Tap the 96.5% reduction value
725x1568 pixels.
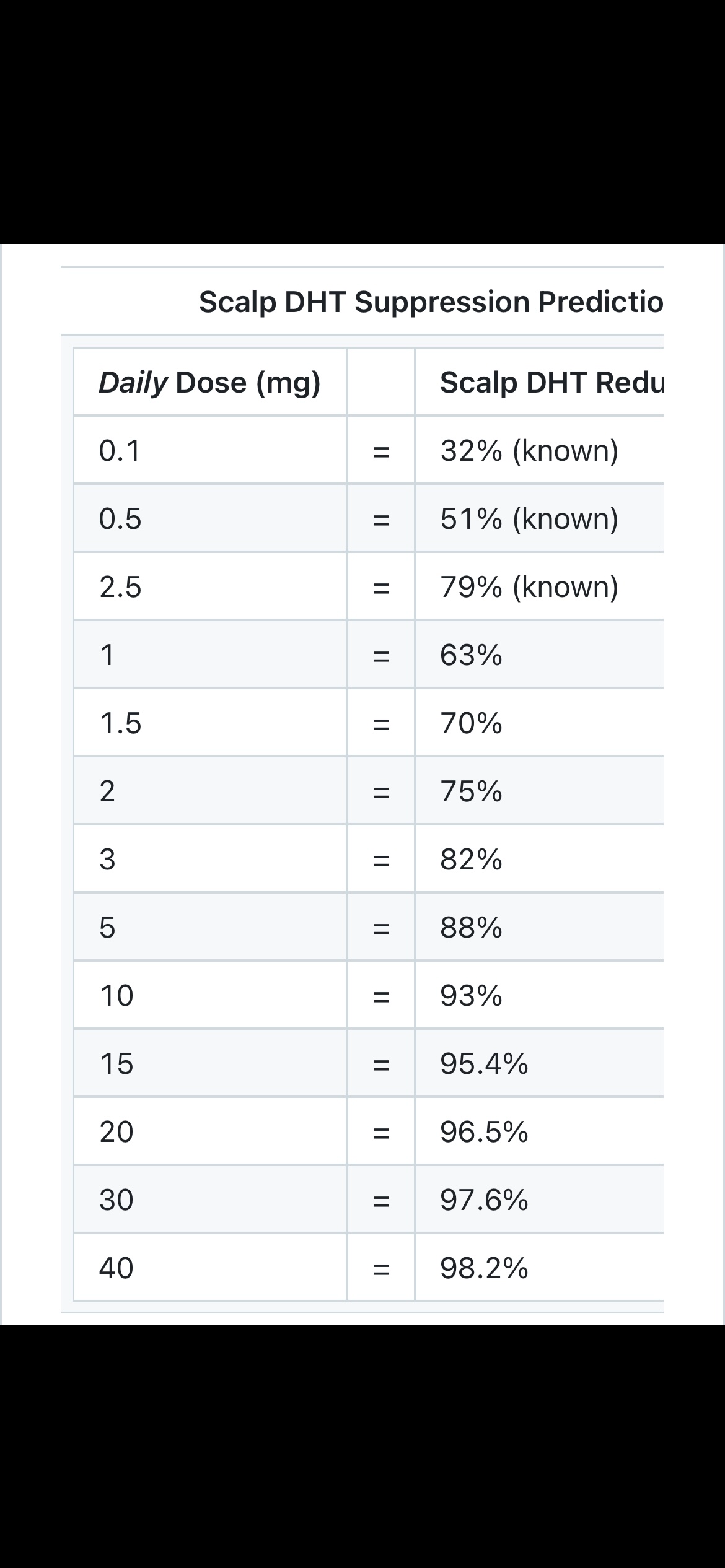[x=484, y=1131]
